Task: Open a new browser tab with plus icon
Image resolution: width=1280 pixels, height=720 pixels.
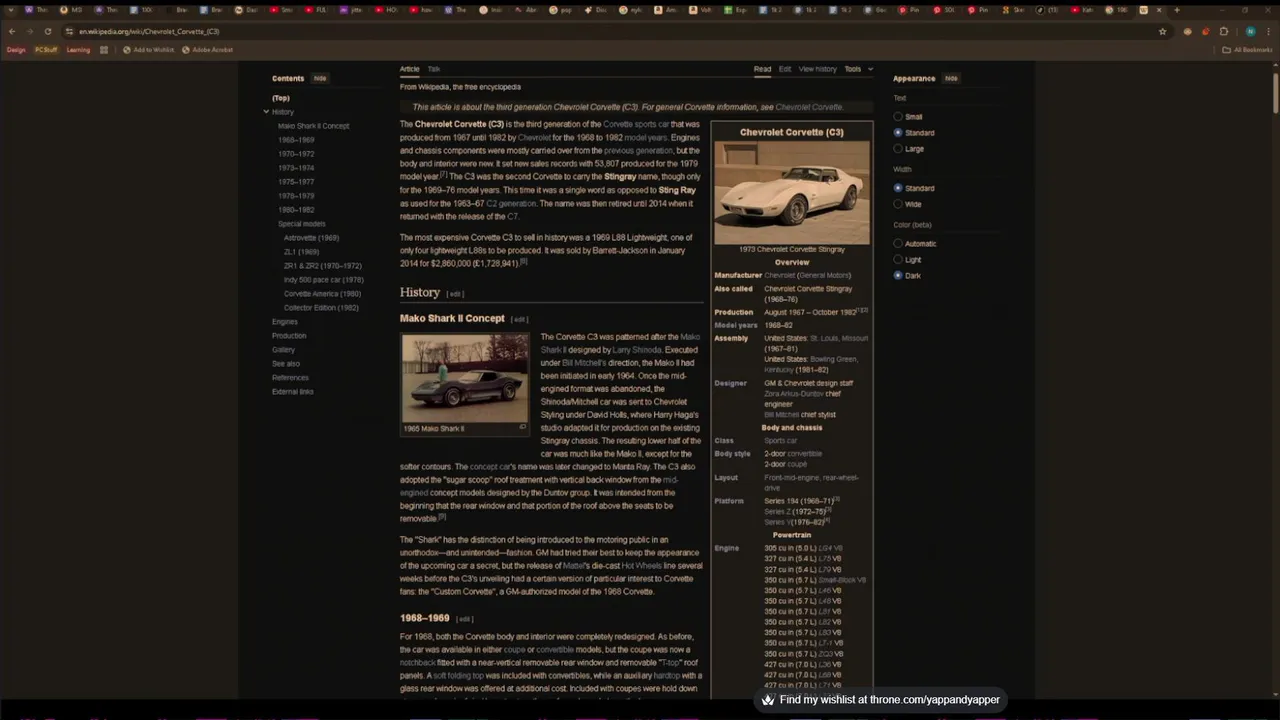Action: pyautogui.click(x=1176, y=10)
